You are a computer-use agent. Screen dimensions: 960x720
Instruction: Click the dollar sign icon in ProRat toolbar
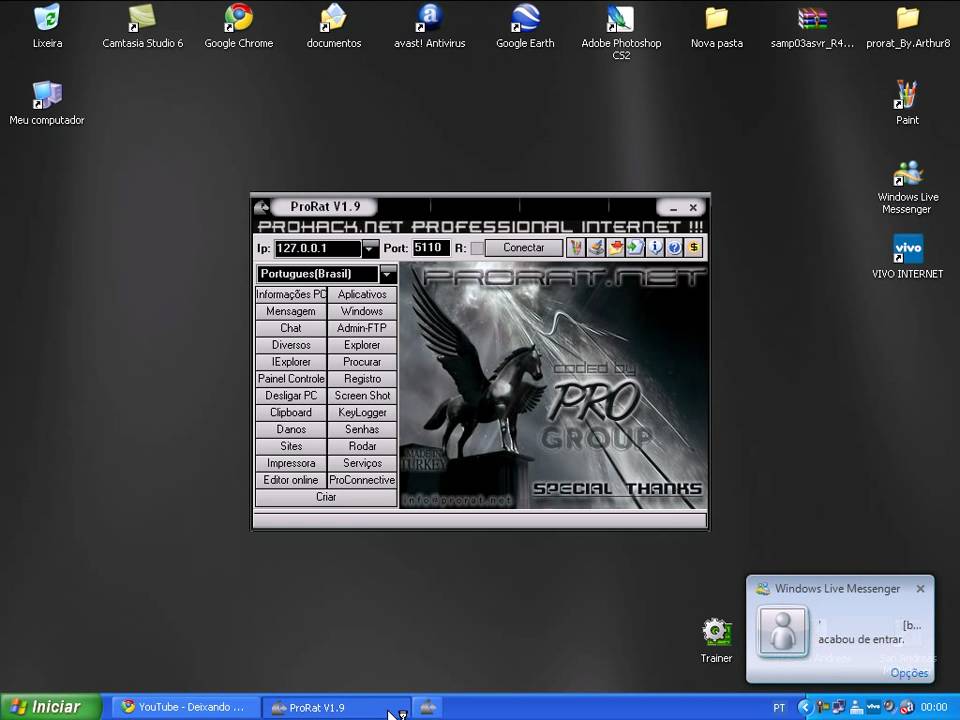click(694, 247)
